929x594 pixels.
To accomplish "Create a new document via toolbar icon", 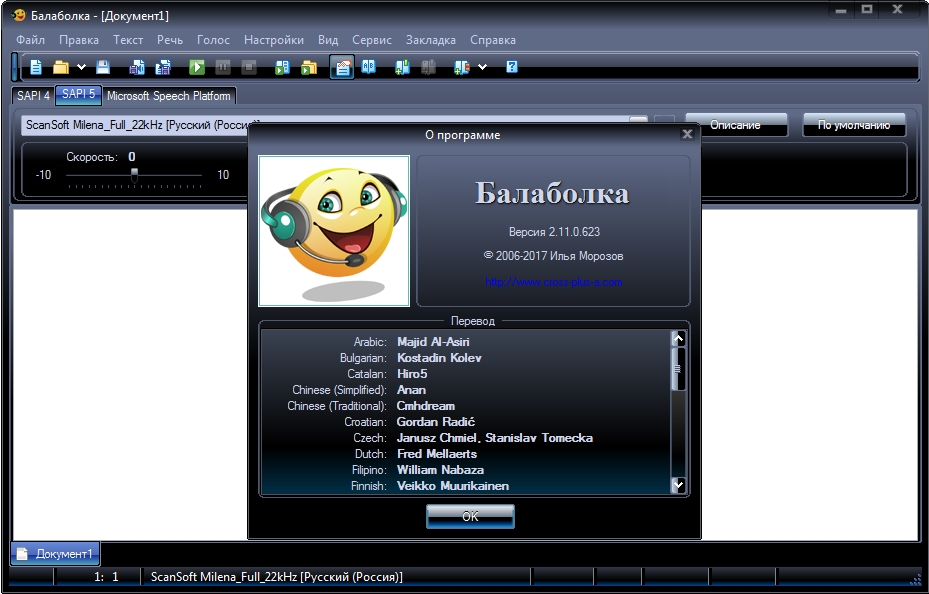I will click(x=36, y=67).
